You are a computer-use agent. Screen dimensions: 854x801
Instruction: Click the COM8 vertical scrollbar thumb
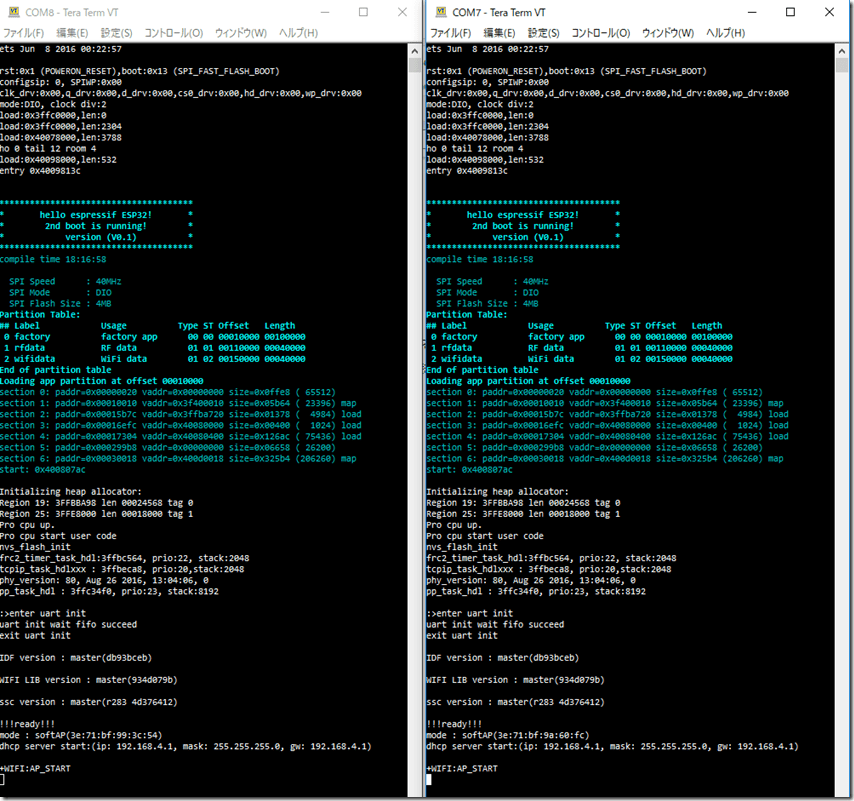(x=415, y=65)
